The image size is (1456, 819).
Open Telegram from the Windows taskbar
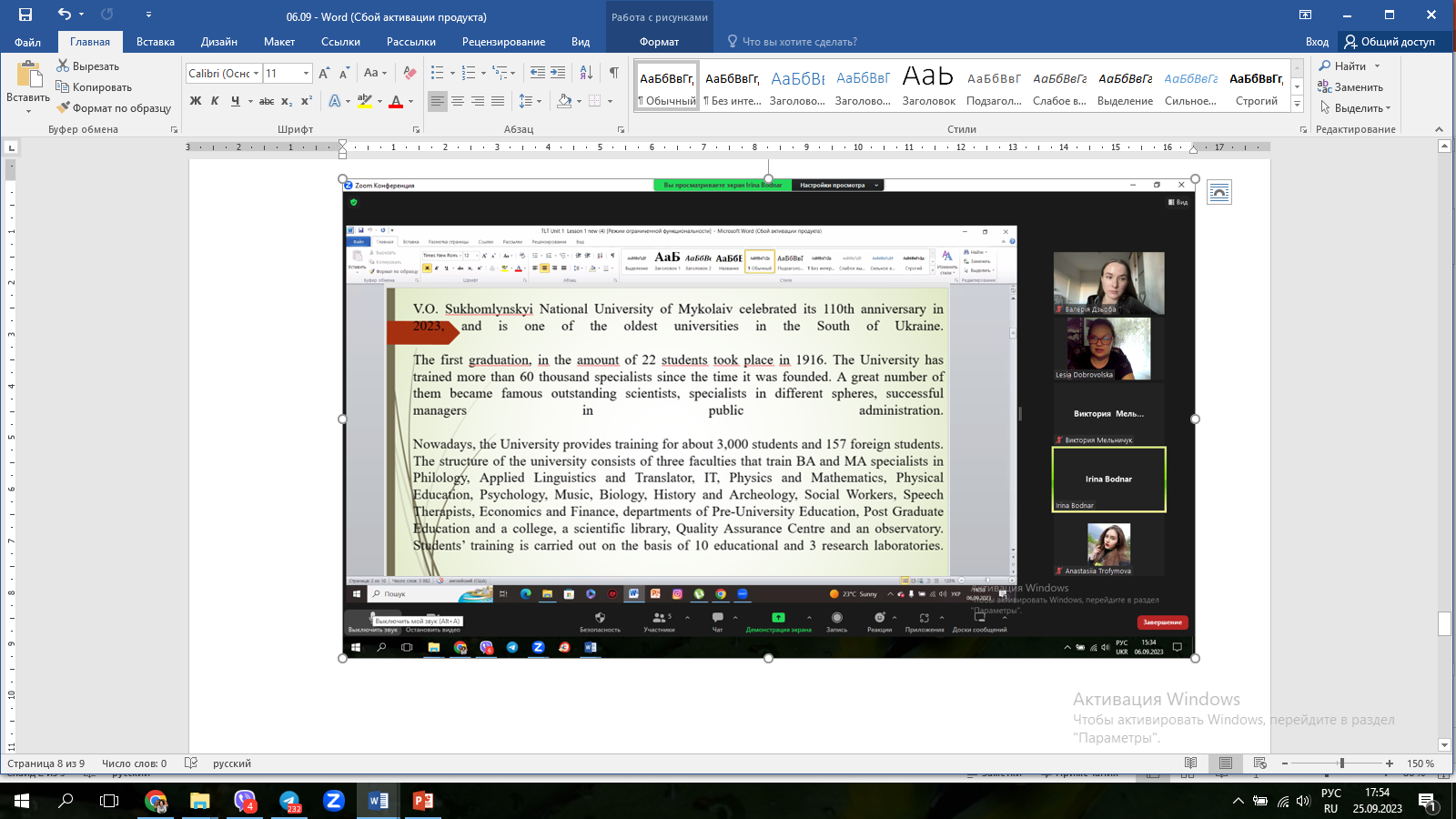pyautogui.click(x=289, y=801)
